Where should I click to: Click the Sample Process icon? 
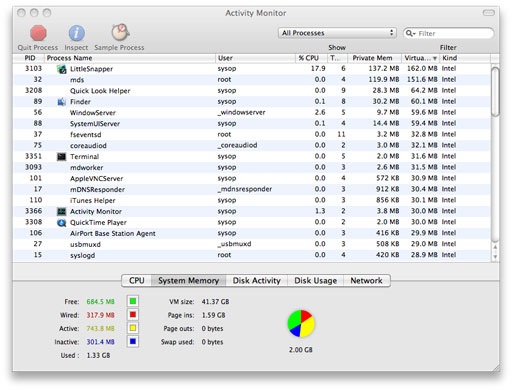[120, 32]
